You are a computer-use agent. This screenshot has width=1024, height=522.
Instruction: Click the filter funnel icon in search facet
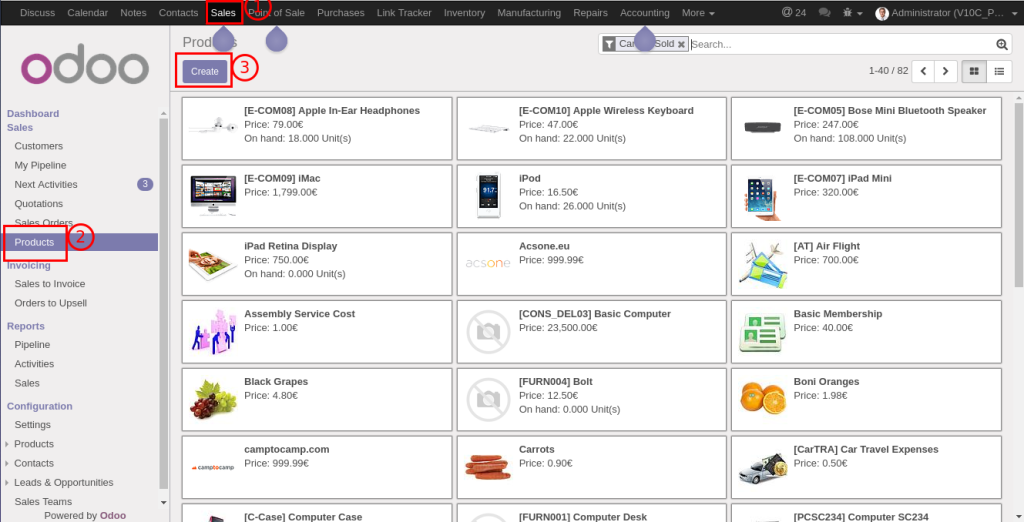609,44
